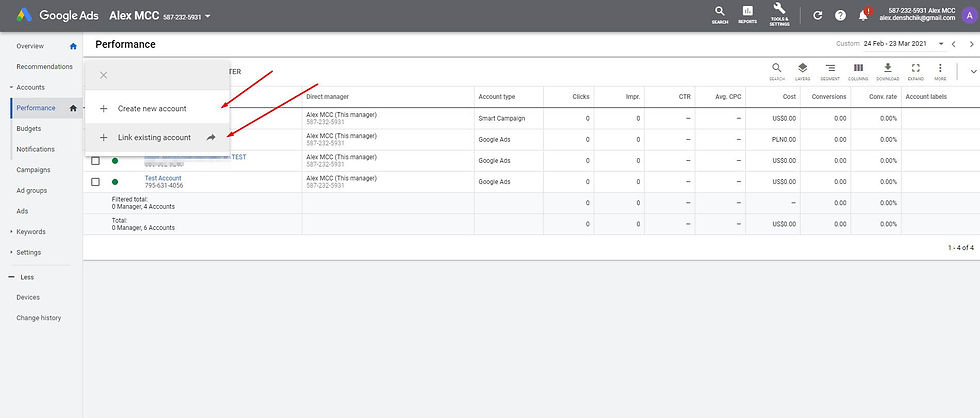Go to next date range arrow

point(971,44)
